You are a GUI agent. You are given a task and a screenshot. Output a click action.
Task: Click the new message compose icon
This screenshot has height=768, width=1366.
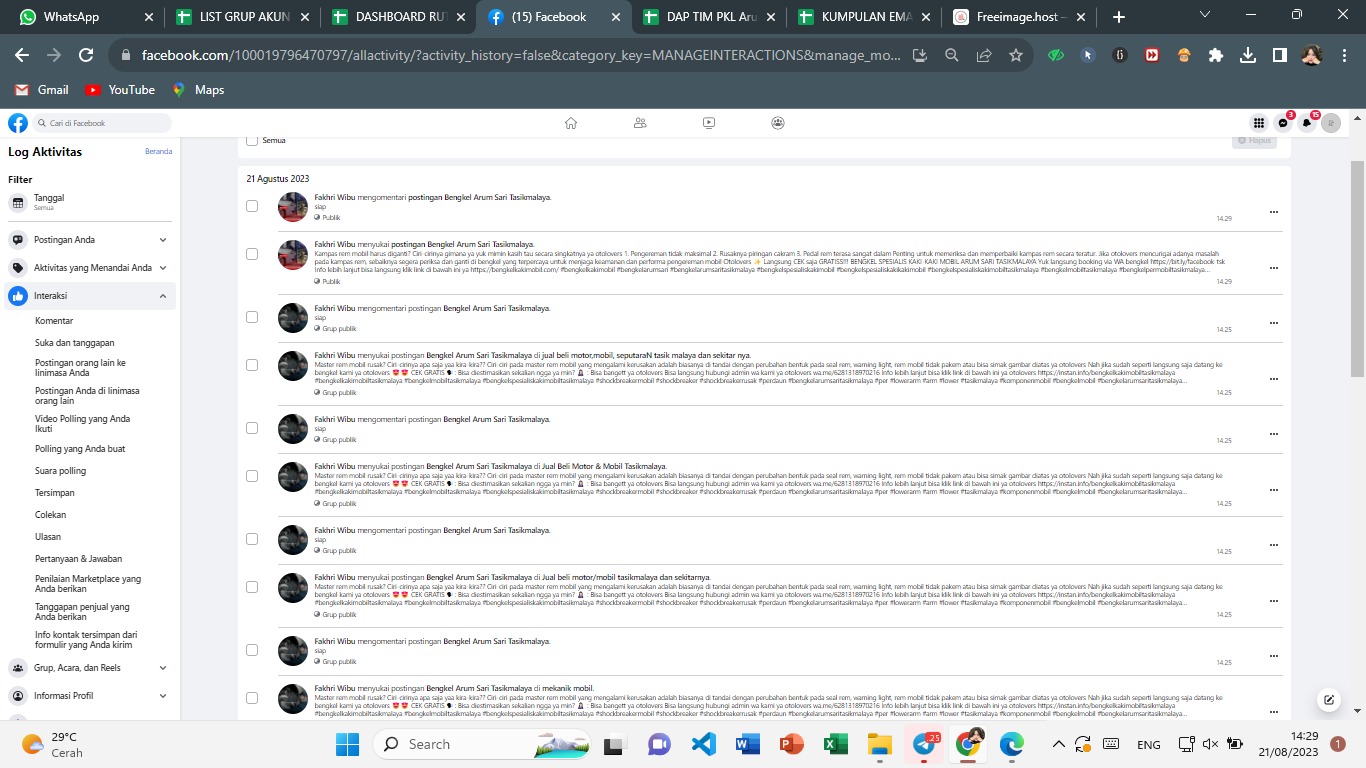click(x=1328, y=700)
